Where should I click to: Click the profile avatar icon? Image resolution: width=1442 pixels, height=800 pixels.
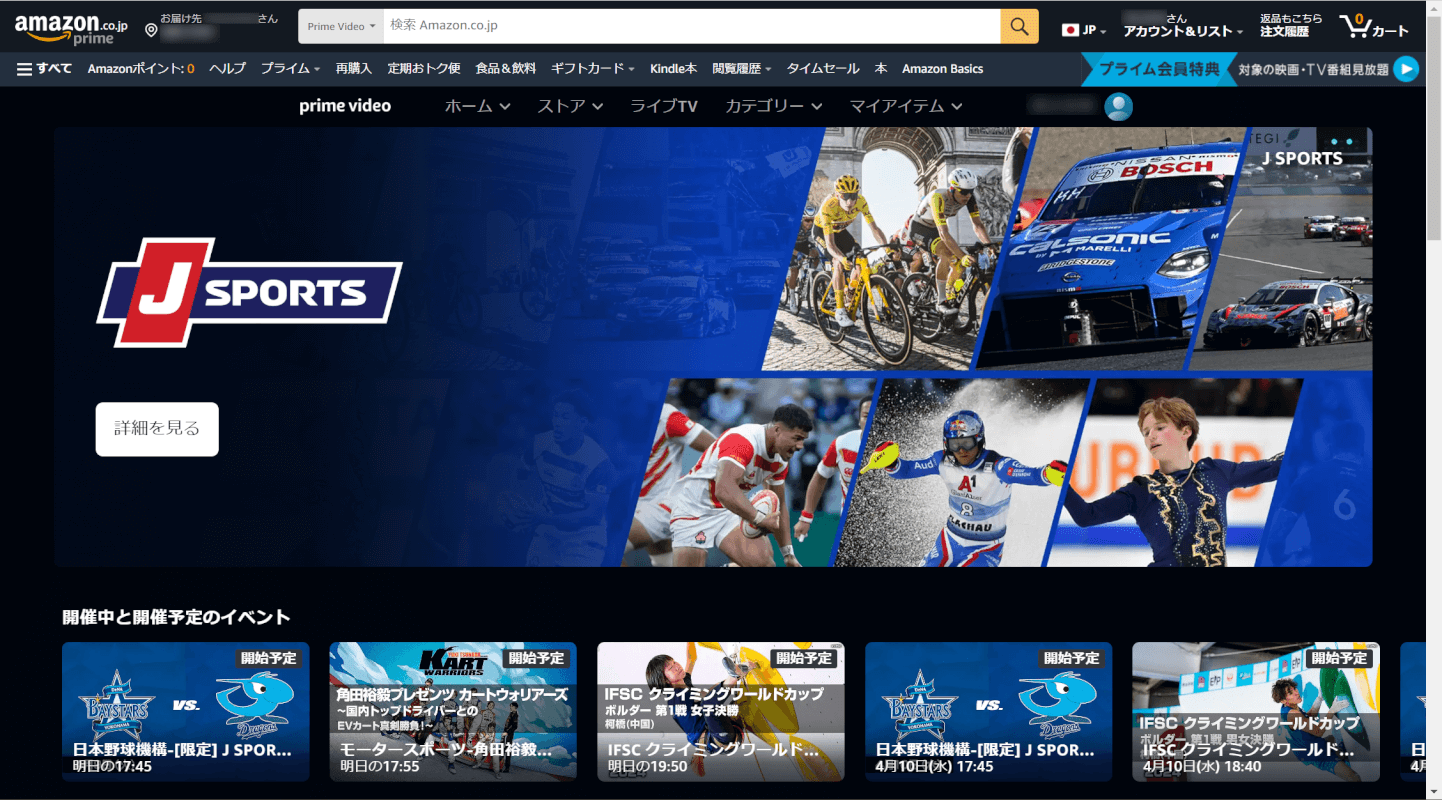point(1119,106)
